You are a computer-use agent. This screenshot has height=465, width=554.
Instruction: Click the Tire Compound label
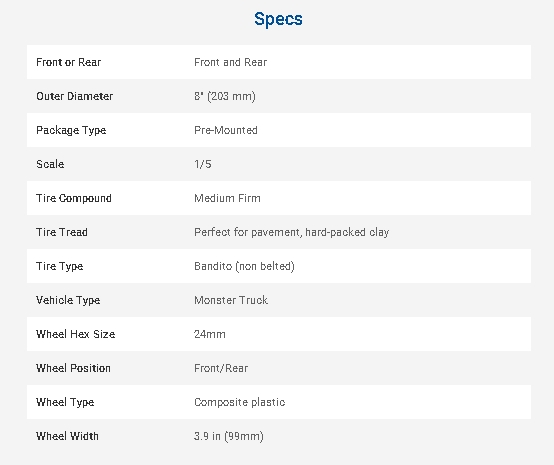[74, 198]
